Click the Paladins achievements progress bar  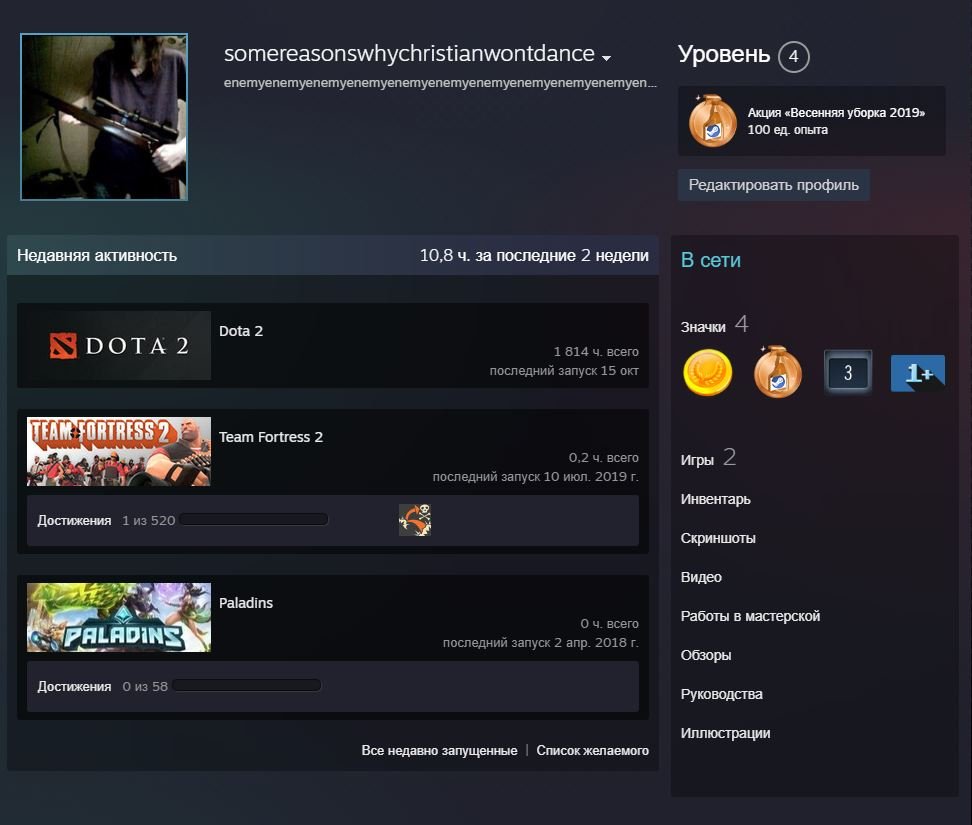(x=246, y=686)
